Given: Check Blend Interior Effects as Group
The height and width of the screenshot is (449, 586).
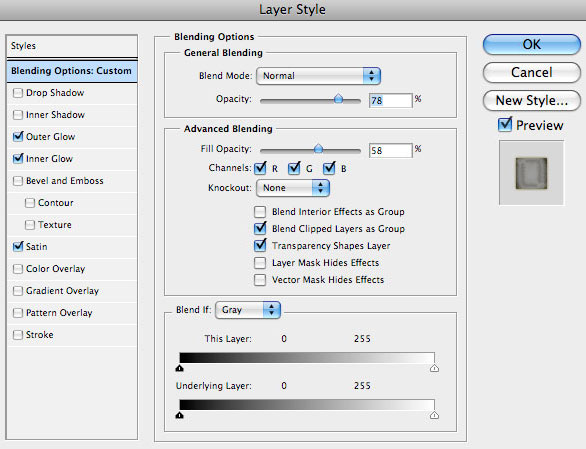Looking at the screenshot, I should point(260,212).
